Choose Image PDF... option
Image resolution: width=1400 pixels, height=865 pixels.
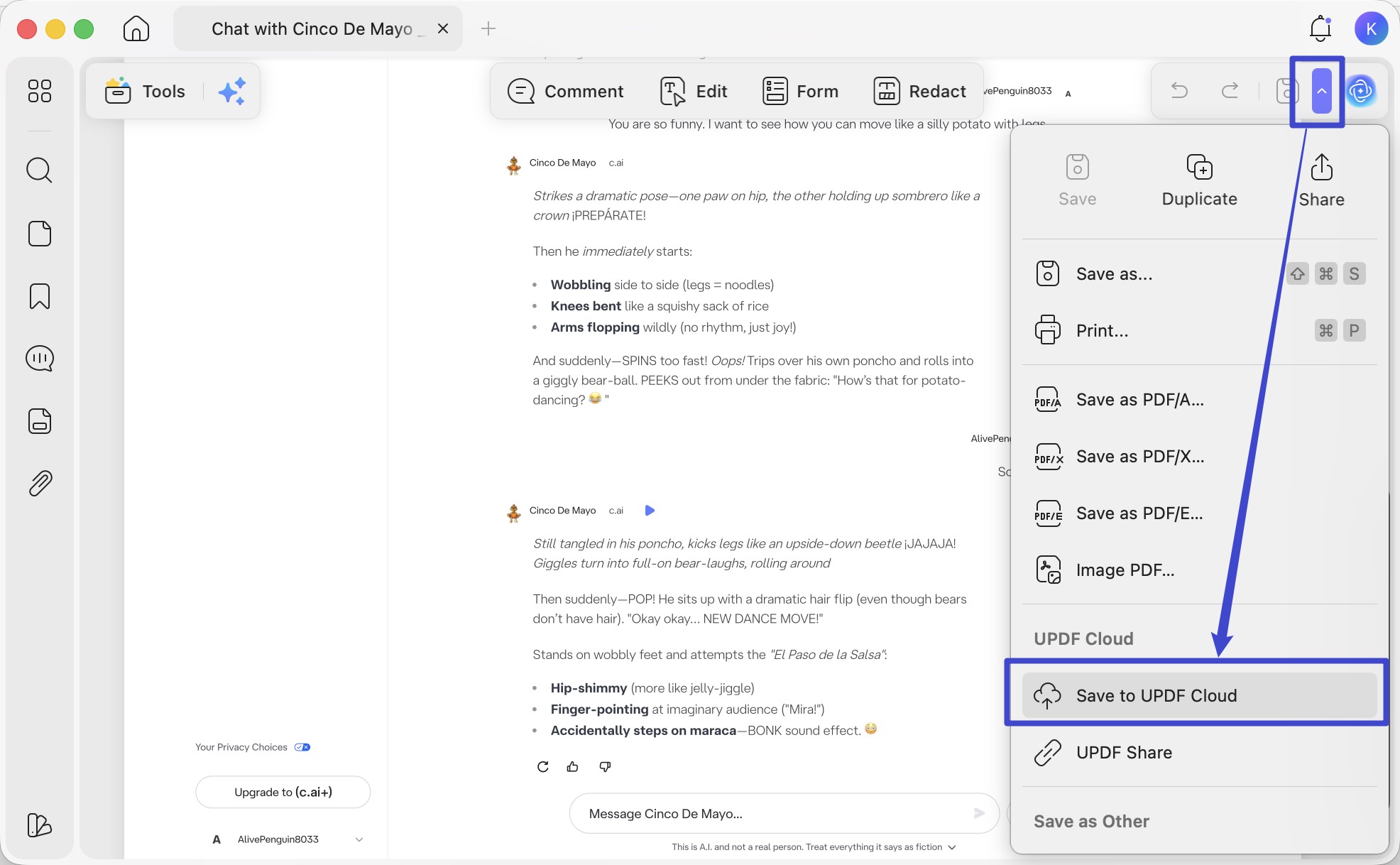point(1199,570)
